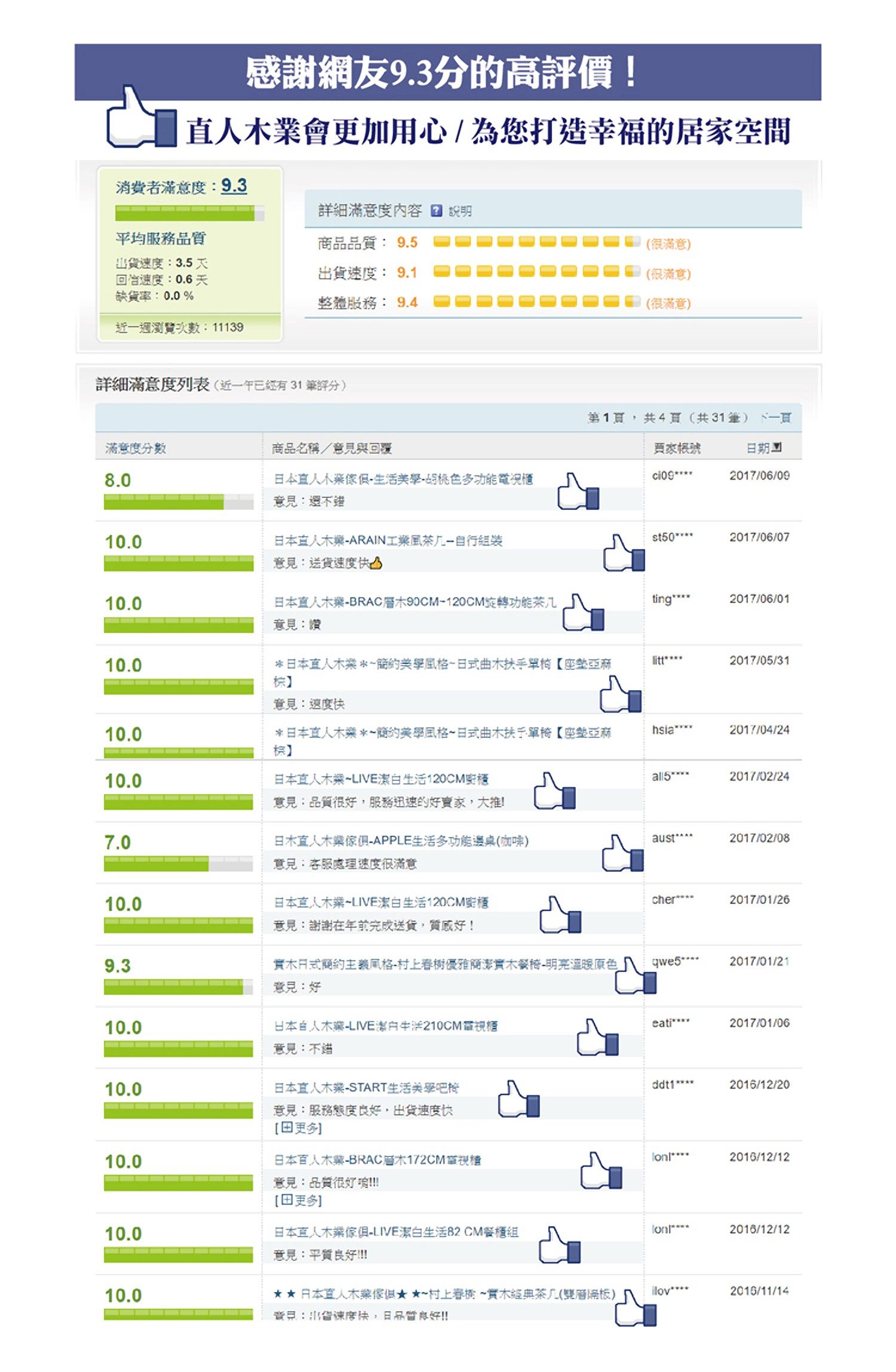Click the 說明 explanation link
This screenshot has height=1372, width=896.
coord(460,211)
